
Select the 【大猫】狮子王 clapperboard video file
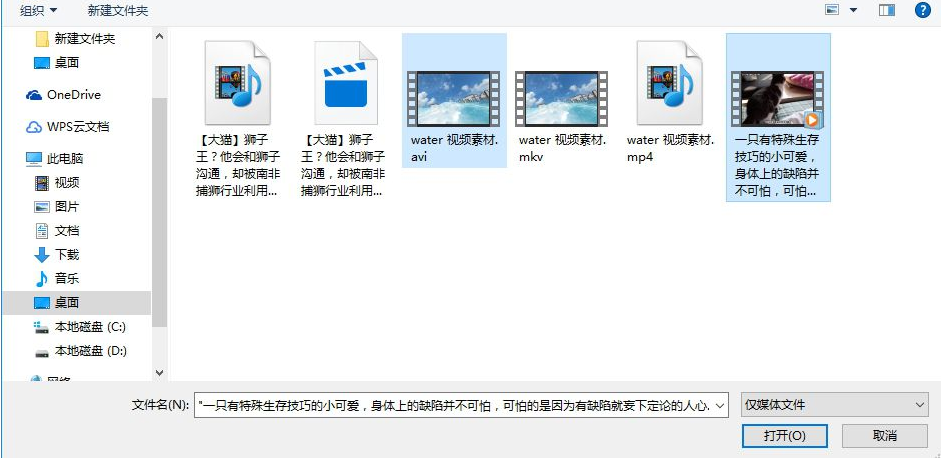[346, 83]
